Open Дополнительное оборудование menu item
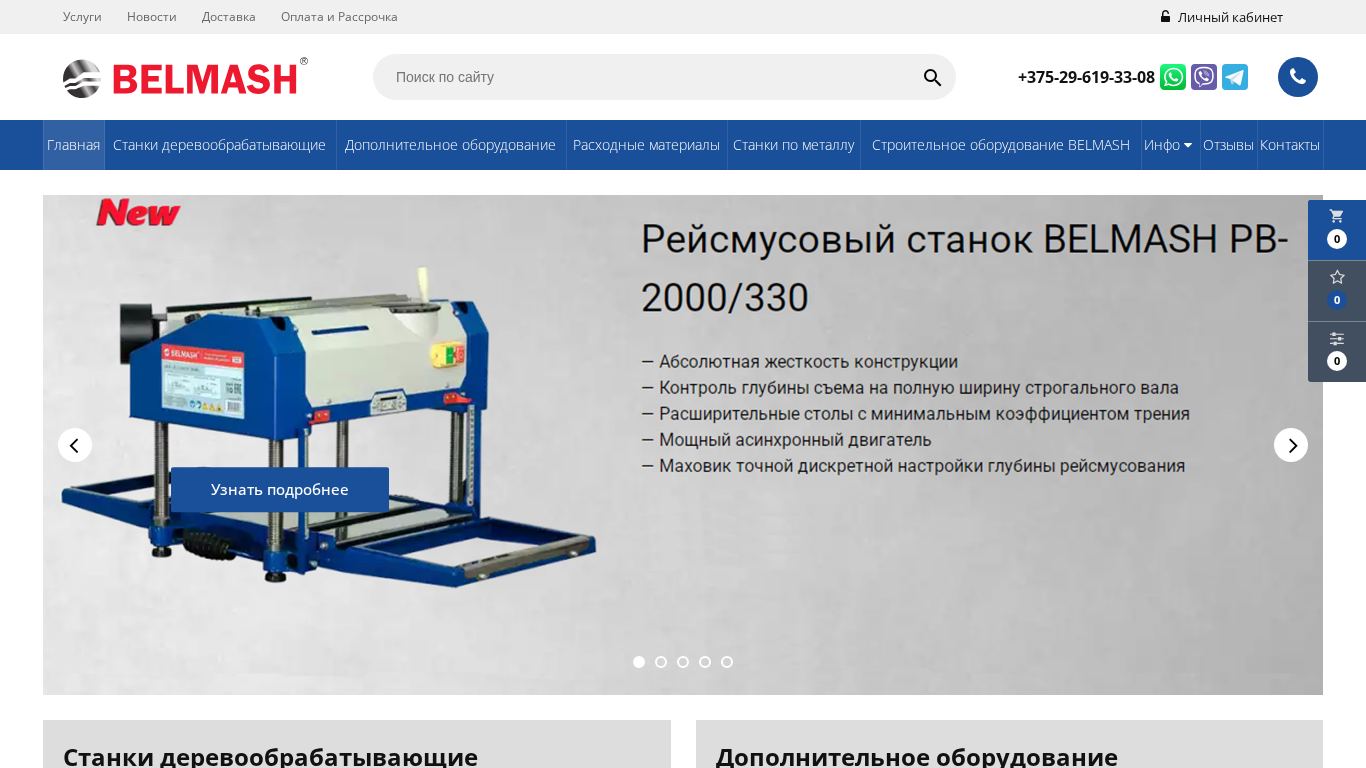 point(450,145)
